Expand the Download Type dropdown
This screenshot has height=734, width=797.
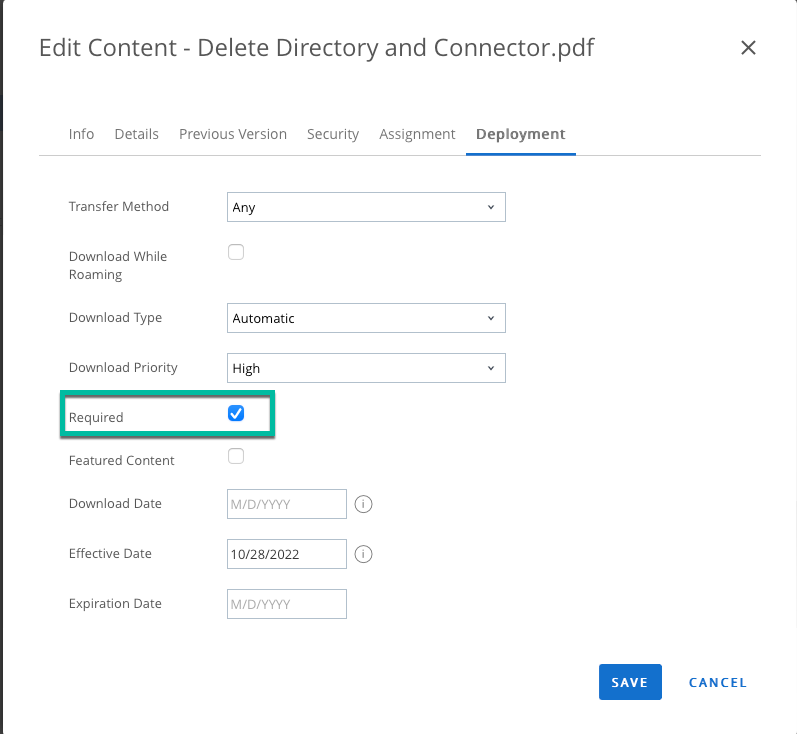pos(366,318)
